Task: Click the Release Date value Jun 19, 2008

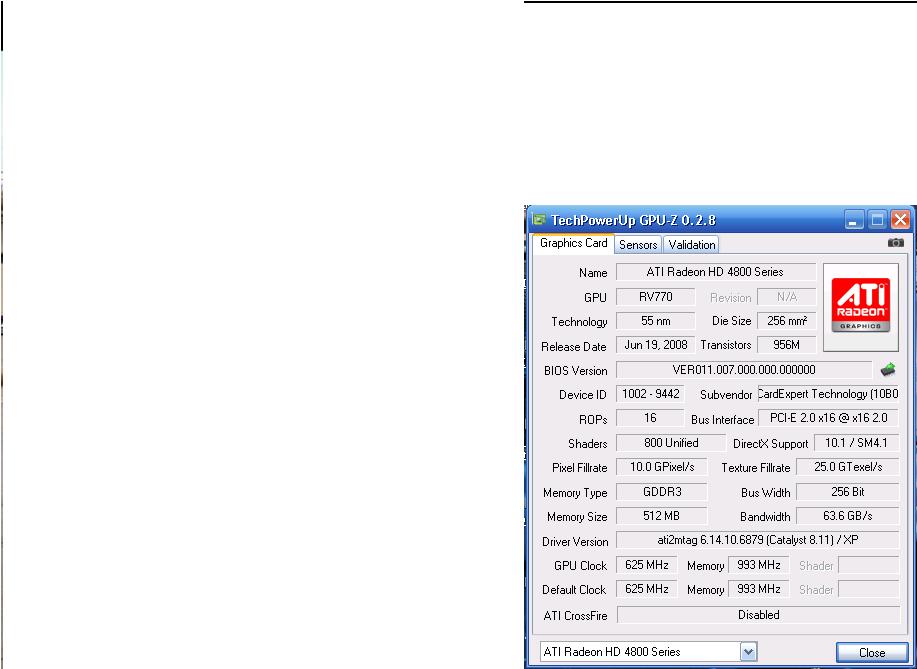Action: [656, 345]
